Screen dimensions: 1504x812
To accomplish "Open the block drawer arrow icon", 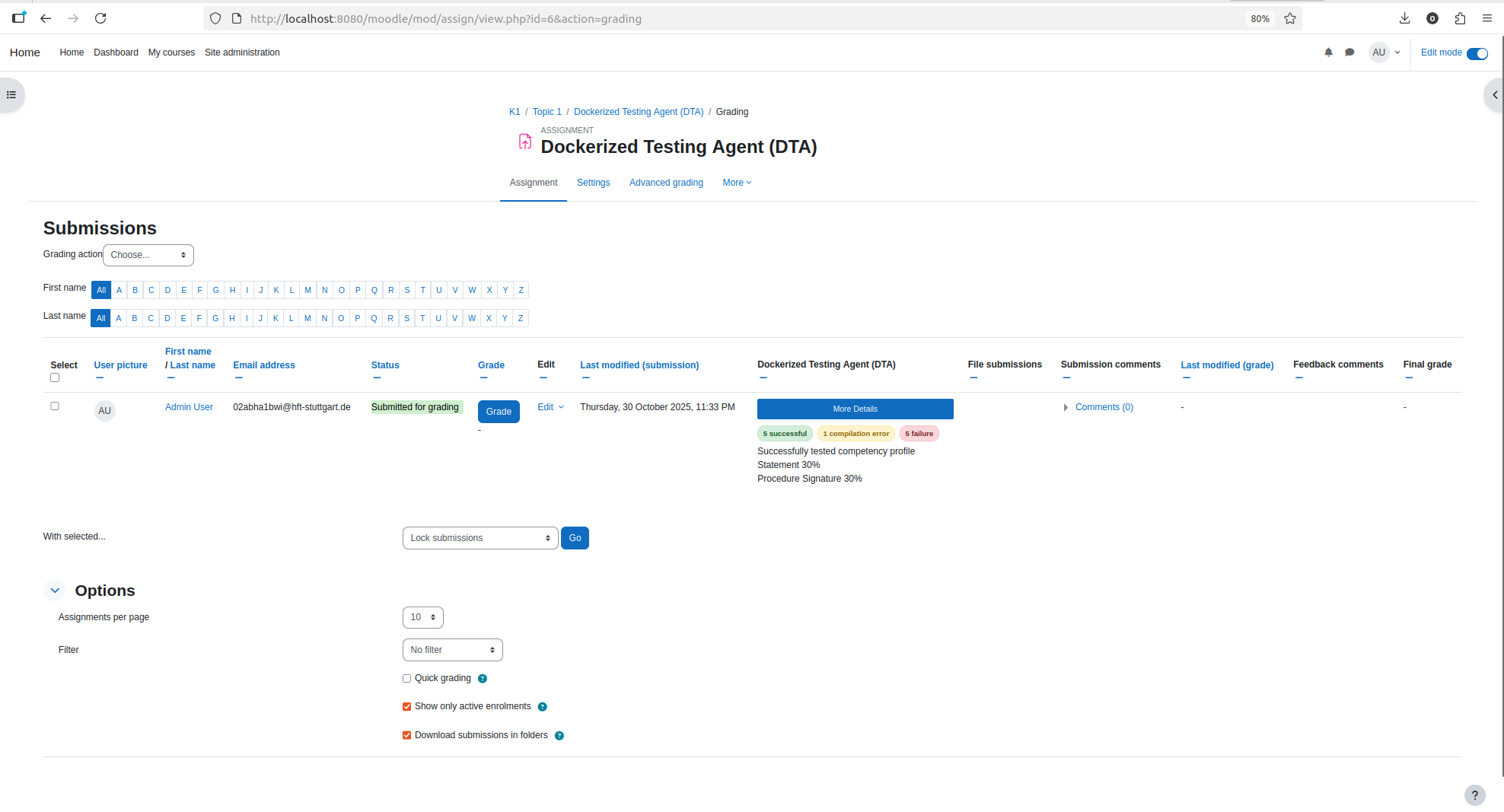I will (x=1494, y=95).
